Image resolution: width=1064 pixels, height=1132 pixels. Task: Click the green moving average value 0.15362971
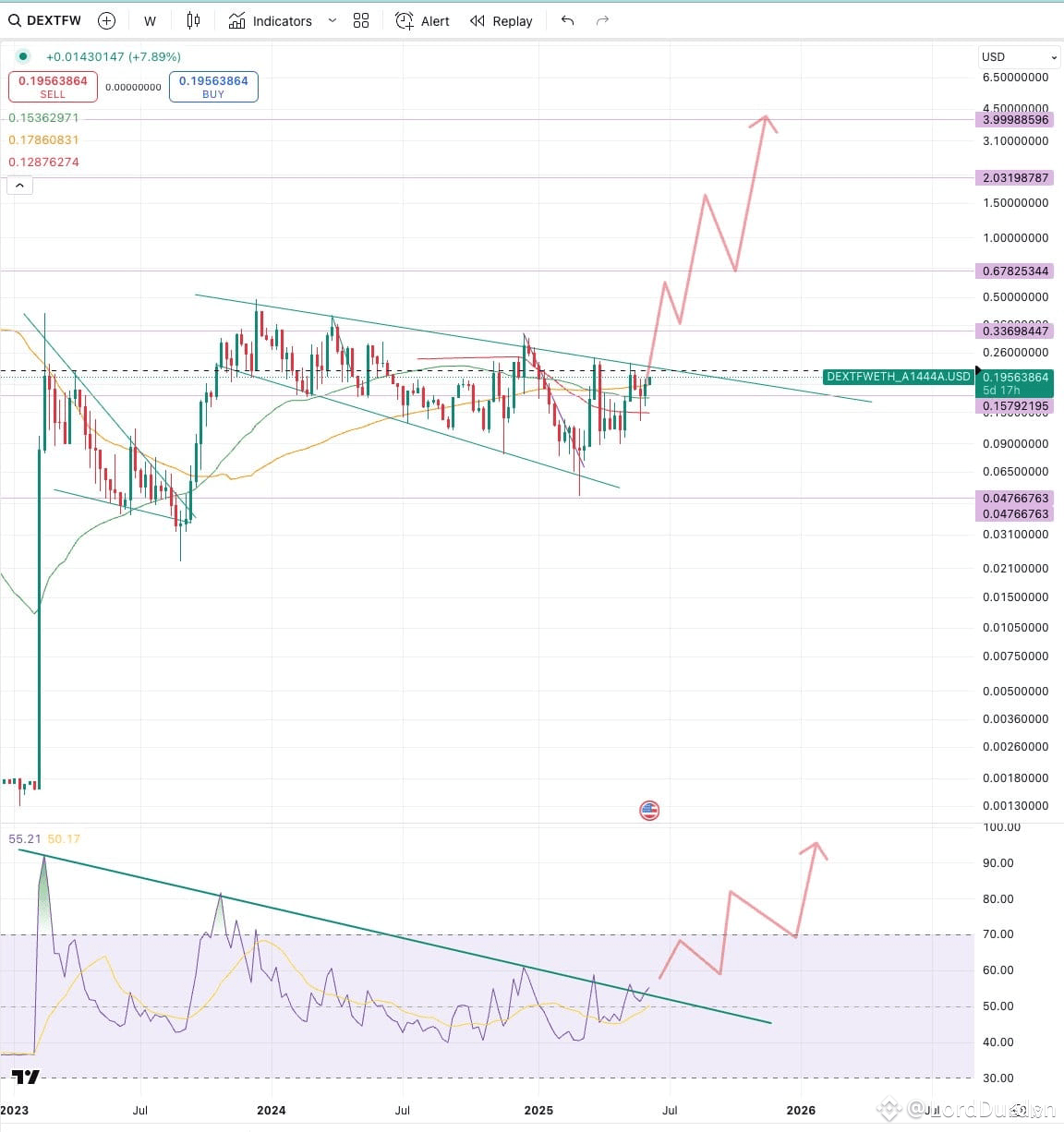pyautogui.click(x=43, y=118)
